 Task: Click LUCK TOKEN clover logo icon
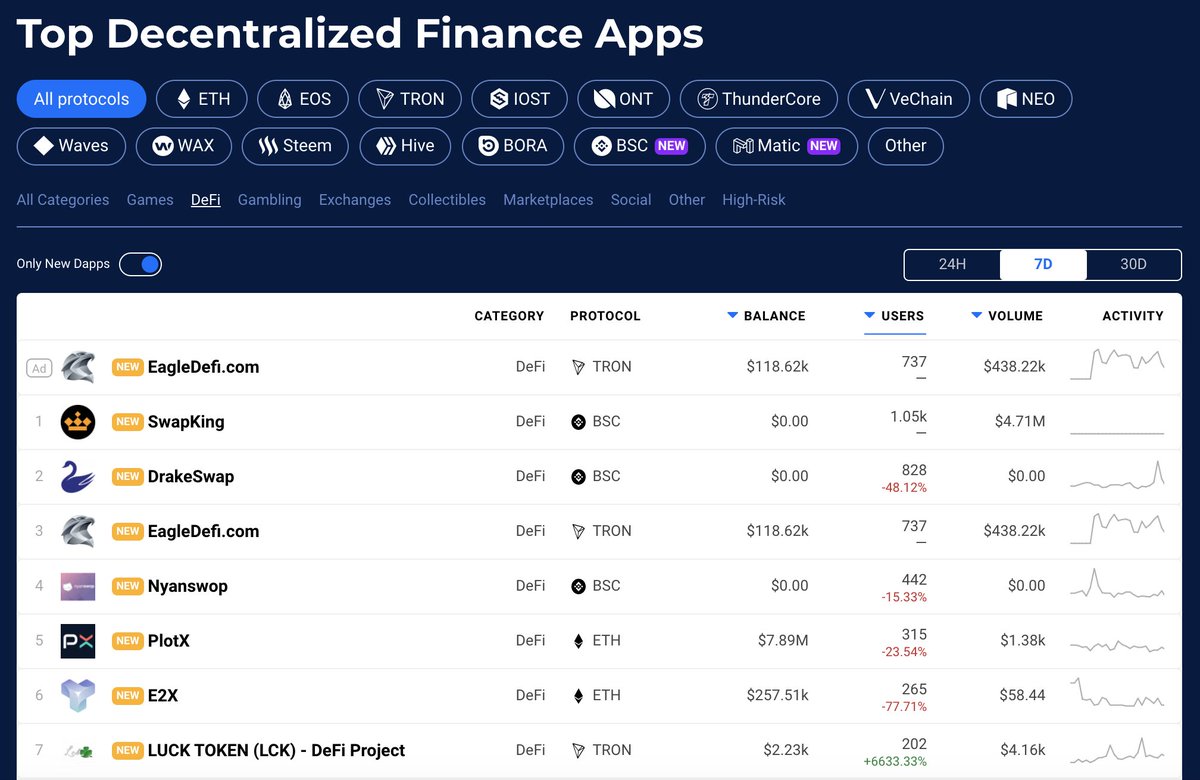[x=78, y=750]
